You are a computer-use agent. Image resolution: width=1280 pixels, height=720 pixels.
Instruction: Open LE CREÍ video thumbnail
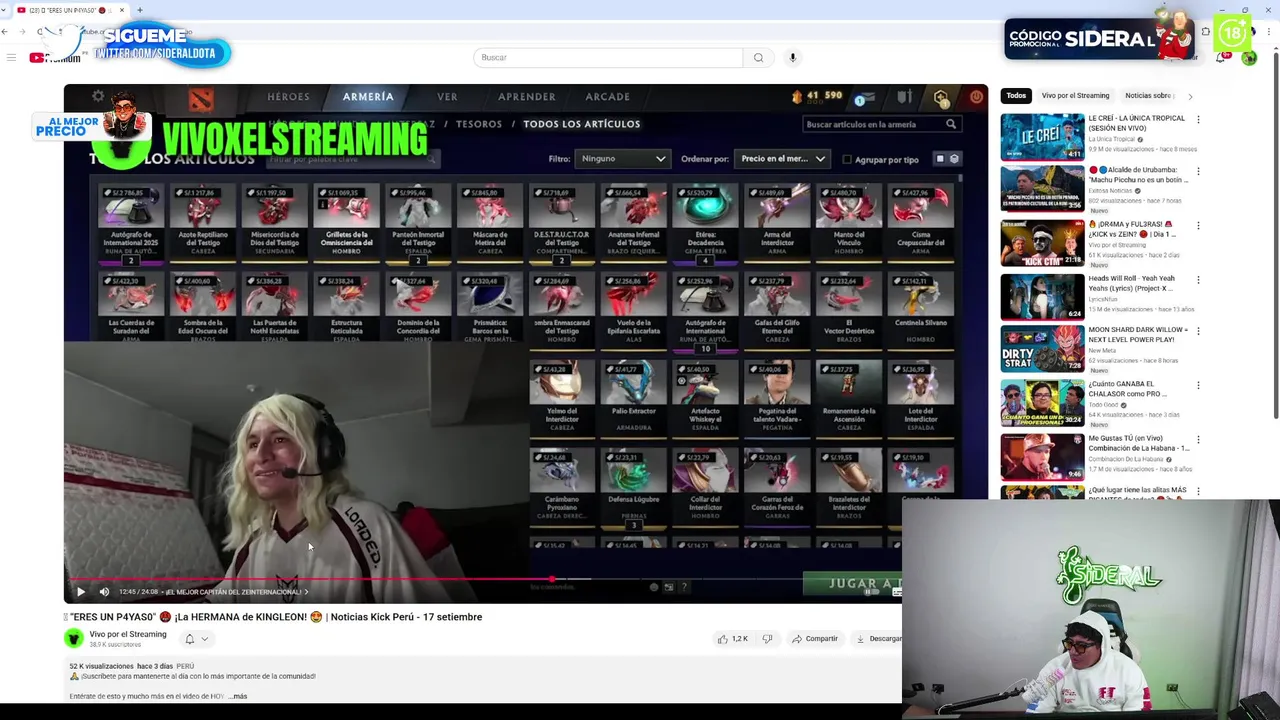coord(1042,136)
